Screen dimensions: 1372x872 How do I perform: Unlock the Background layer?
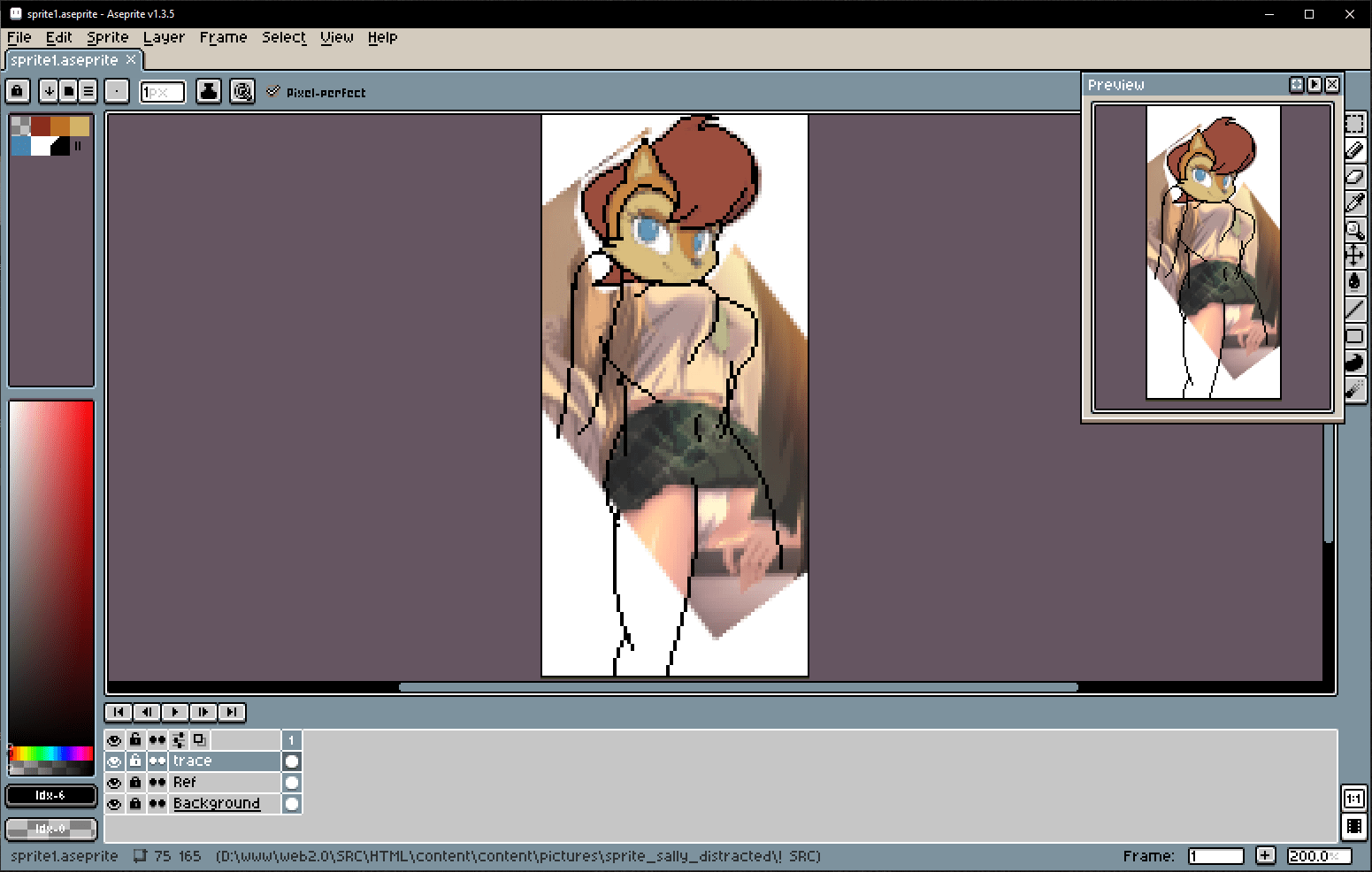(135, 804)
